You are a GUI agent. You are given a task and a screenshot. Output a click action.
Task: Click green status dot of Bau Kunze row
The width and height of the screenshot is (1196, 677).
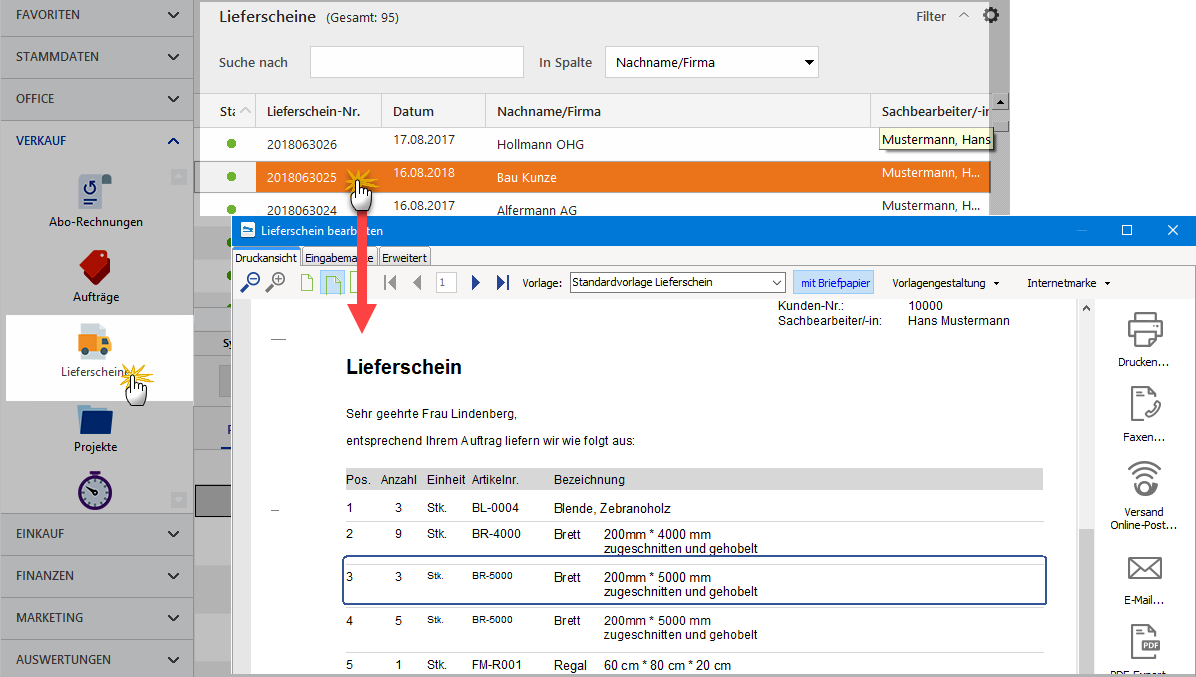pyautogui.click(x=231, y=177)
